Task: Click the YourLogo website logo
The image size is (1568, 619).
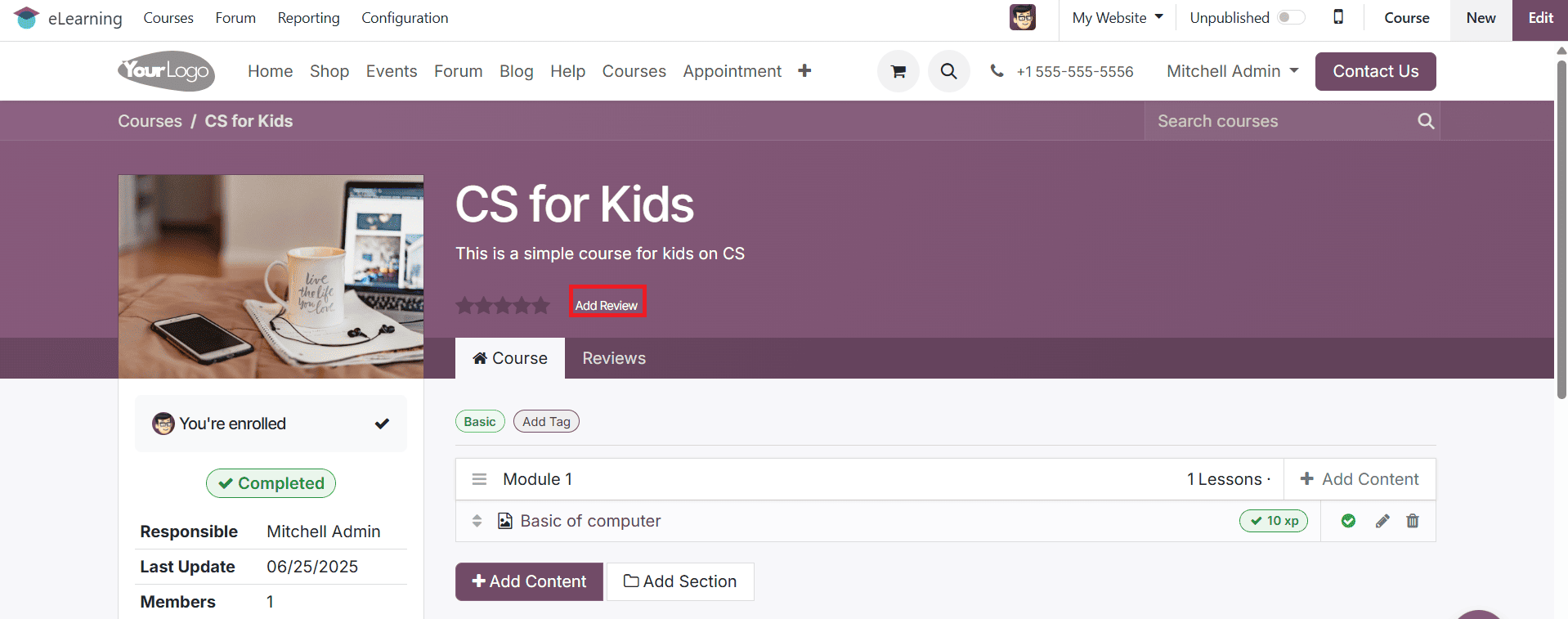Action: pyautogui.click(x=167, y=71)
